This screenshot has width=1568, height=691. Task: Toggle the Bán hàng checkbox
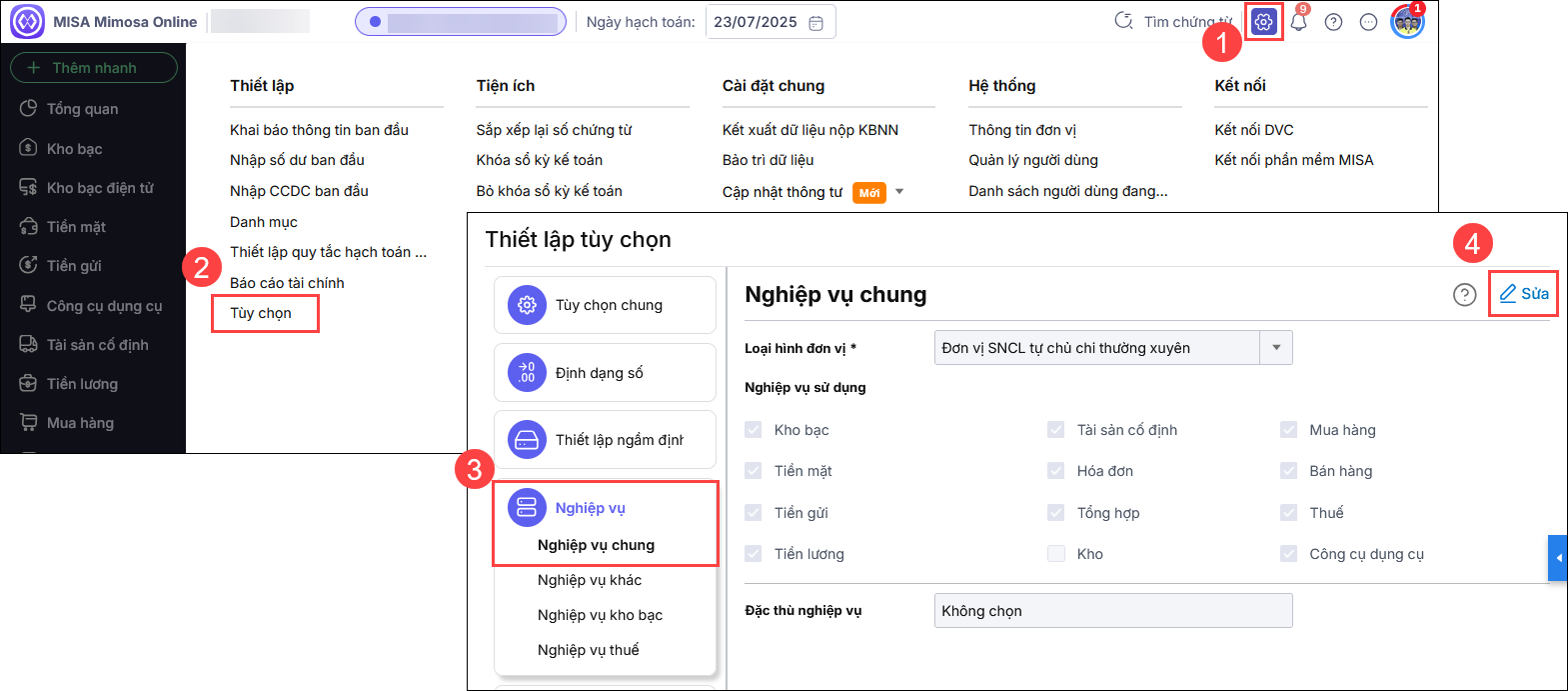point(1288,471)
